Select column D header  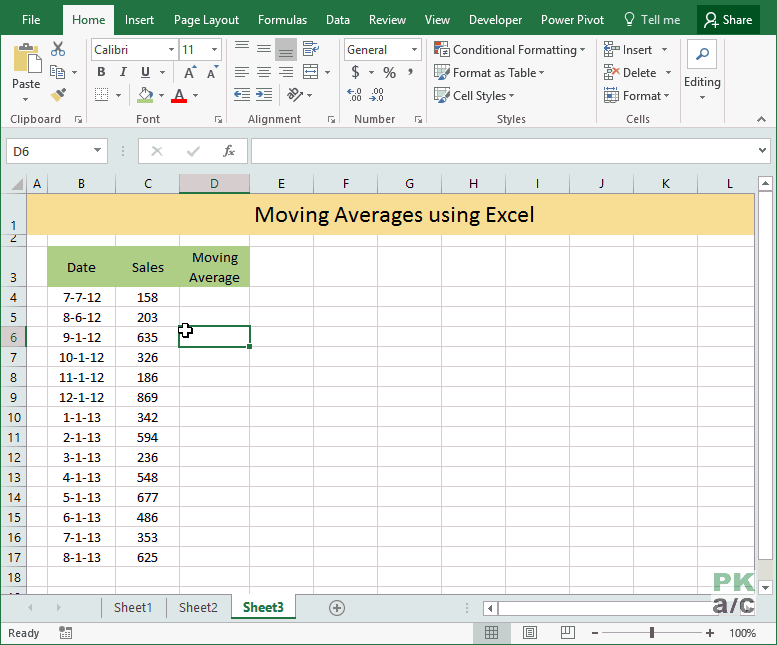pos(214,184)
